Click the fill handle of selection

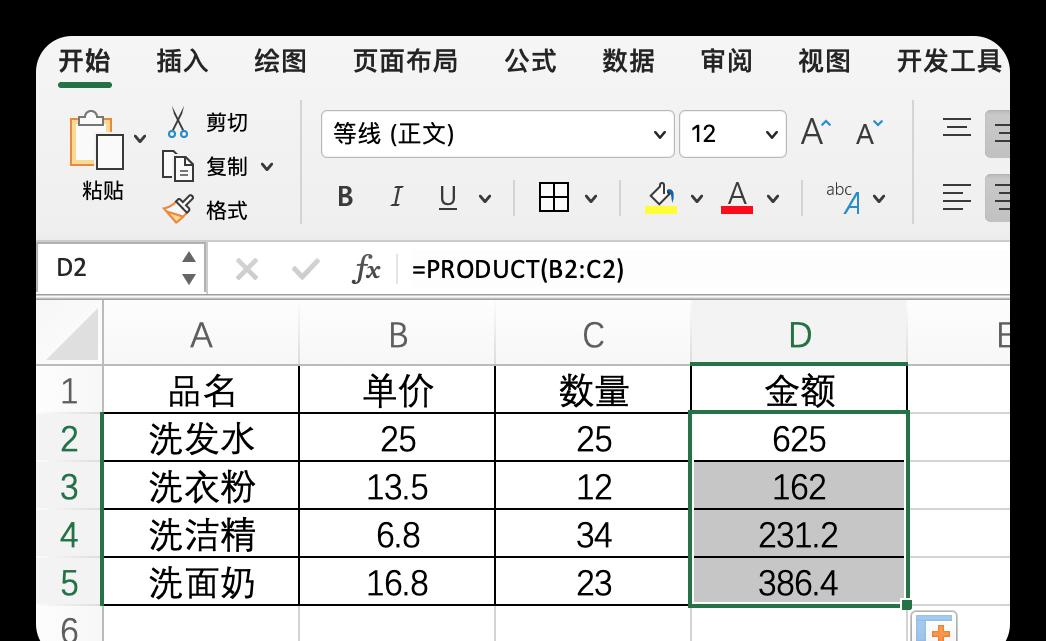click(907, 605)
